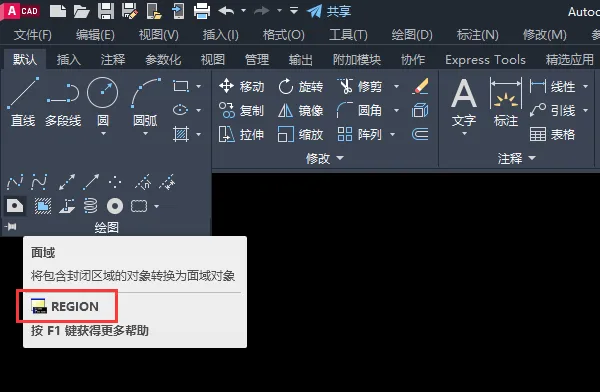Click the Fillet (圆角) tool
The height and width of the screenshot is (392, 600).
click(360, 110)
